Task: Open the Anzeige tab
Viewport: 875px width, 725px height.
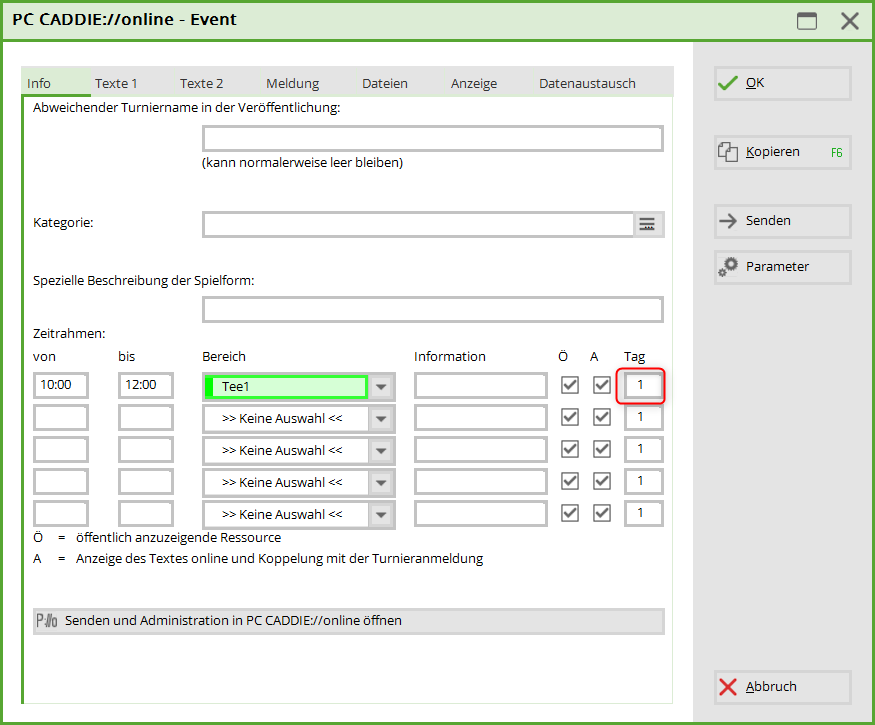Action: [x=474, y=83]
